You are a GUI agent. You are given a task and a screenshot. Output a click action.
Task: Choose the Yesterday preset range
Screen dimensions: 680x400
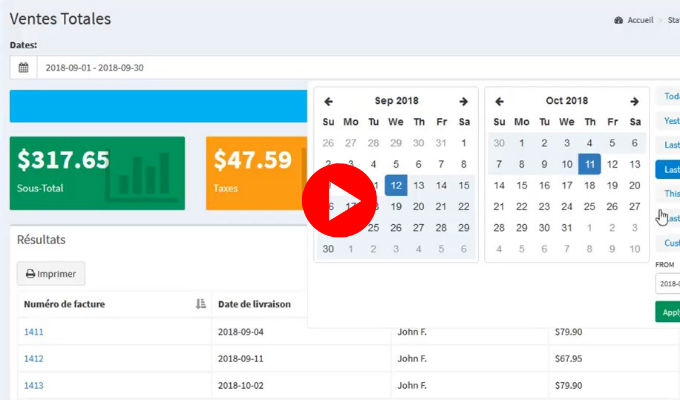(x=668, y=121)
